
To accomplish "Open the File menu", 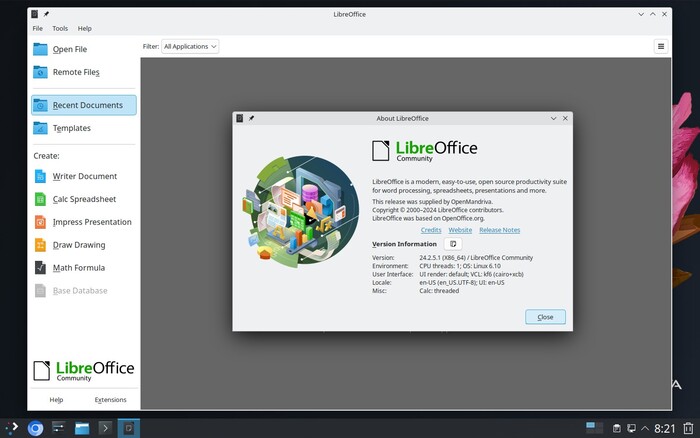I will pyautogui.click(x=38, y=28).
